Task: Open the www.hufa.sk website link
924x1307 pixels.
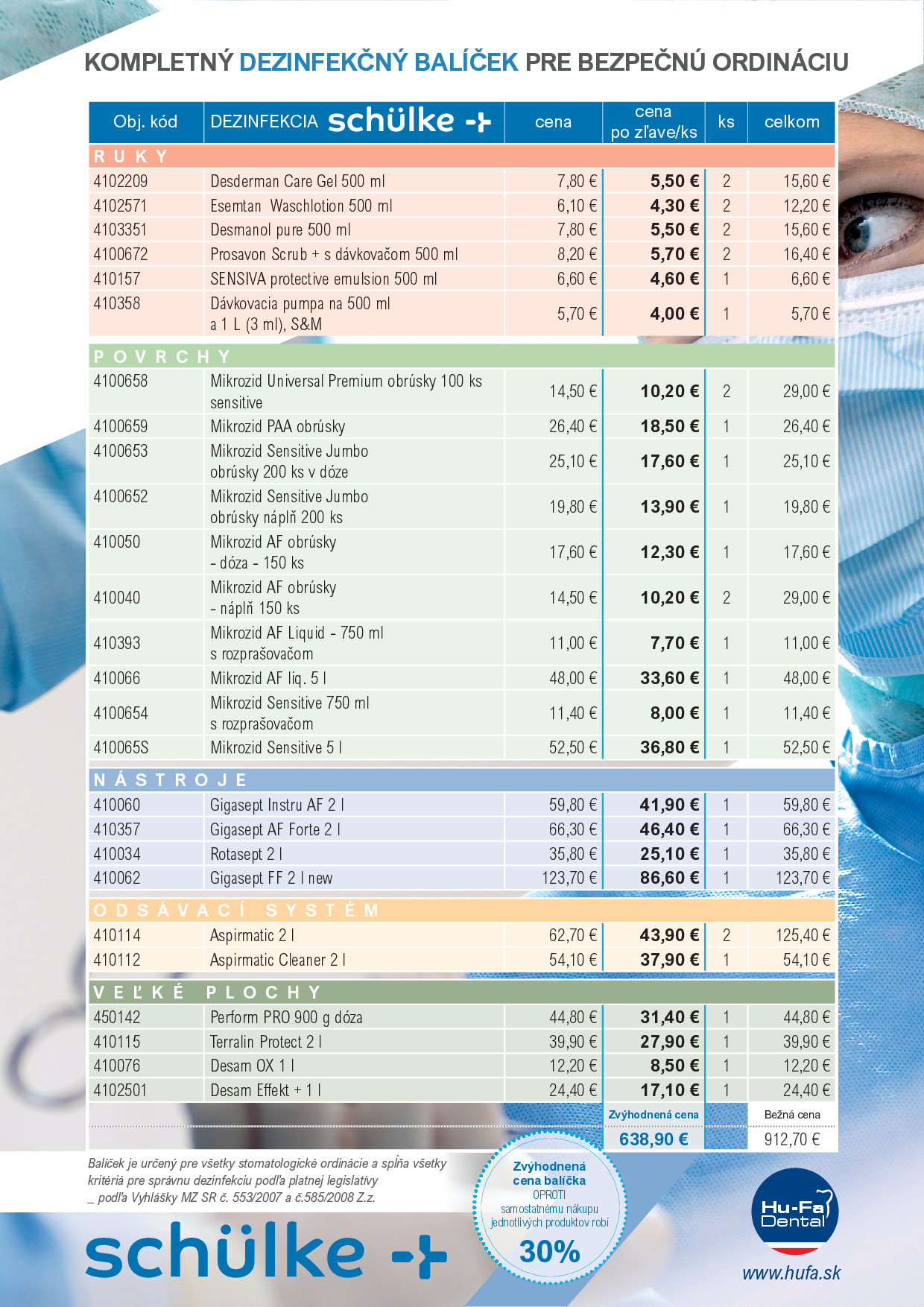Action: tap(791, 1273)
